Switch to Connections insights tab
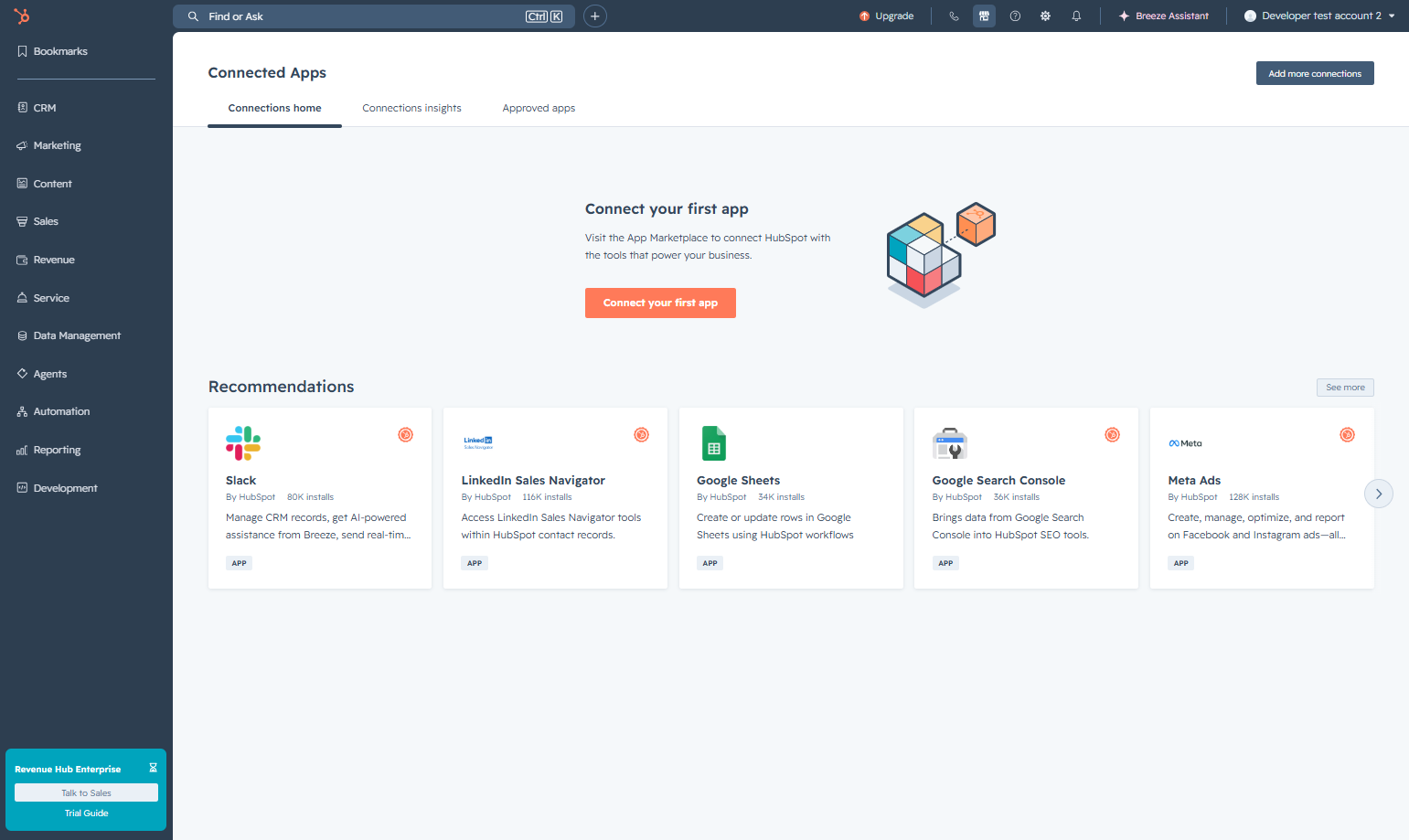Image resolution: width=1409 pixels, height=840 pixels. point(411,108)
